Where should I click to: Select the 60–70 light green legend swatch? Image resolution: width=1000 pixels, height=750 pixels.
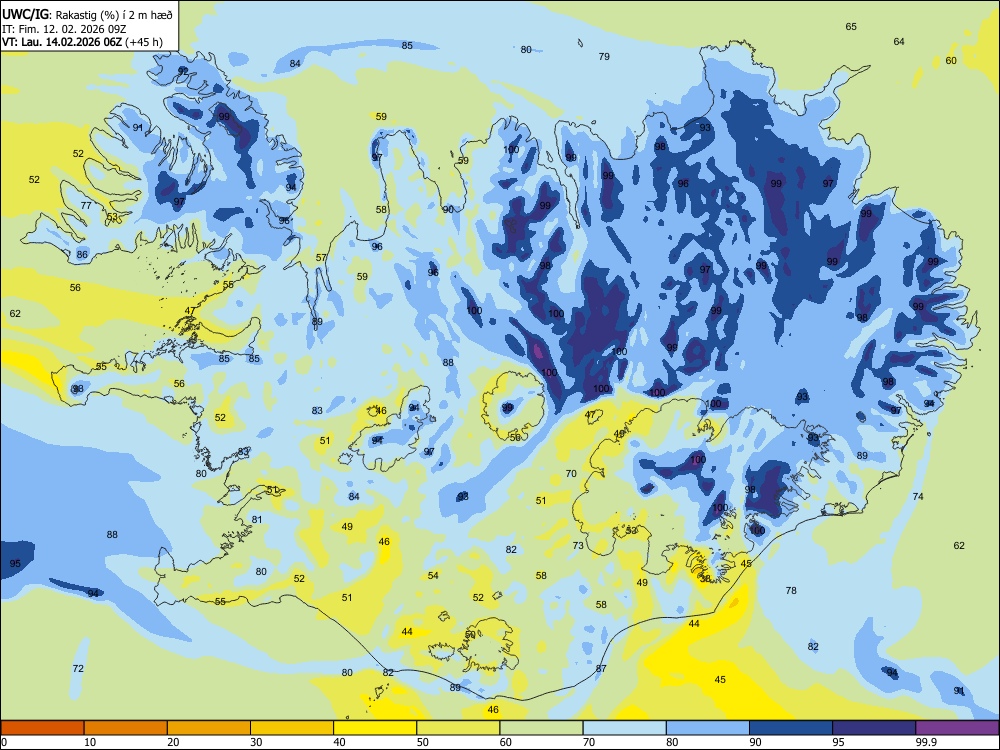click(541, 728)
